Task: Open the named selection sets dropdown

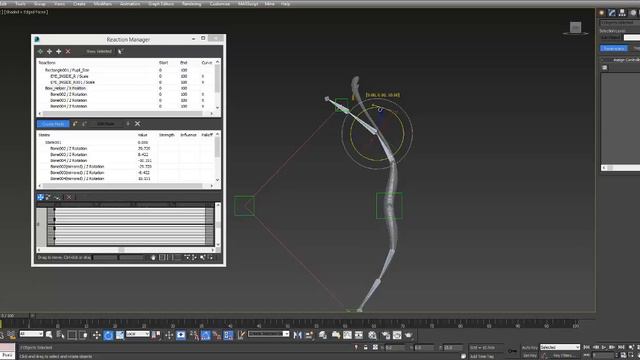Action: pyautogui.click(x=269, y=334)
